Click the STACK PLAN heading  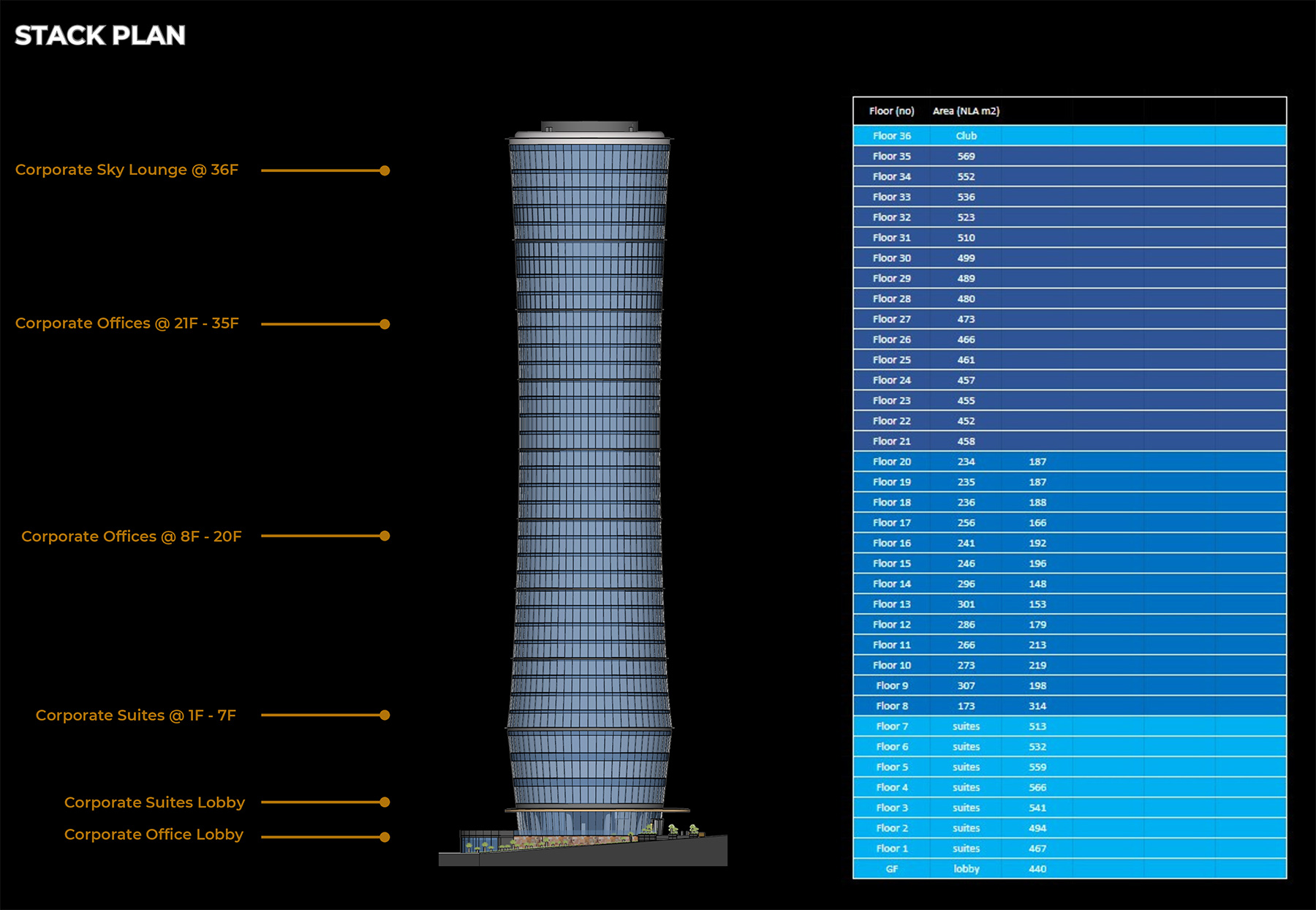coord(101,35)
